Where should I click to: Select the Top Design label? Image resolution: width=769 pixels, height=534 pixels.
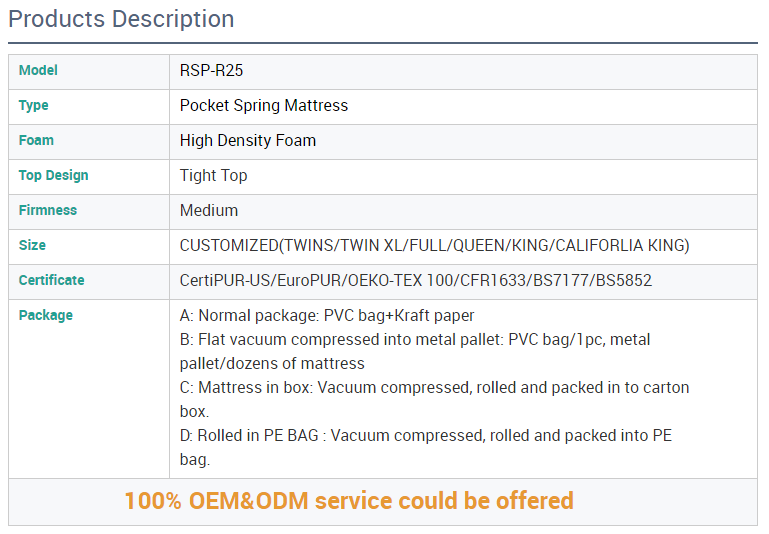(54, 175)
